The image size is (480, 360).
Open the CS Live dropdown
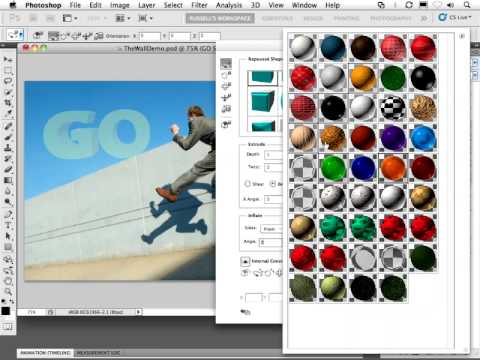455,17
